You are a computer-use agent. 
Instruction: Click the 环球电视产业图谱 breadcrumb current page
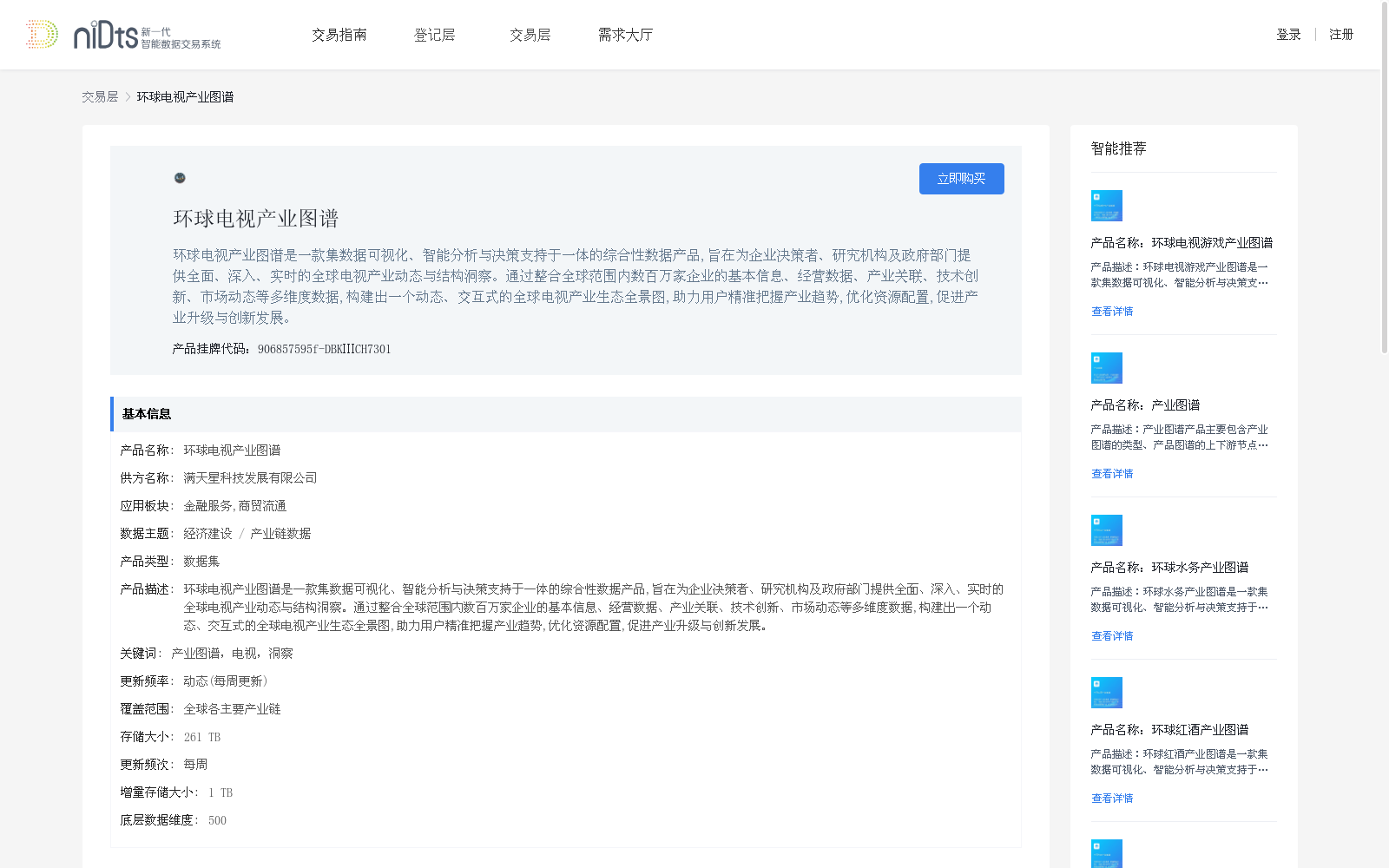tap(185, 97)
